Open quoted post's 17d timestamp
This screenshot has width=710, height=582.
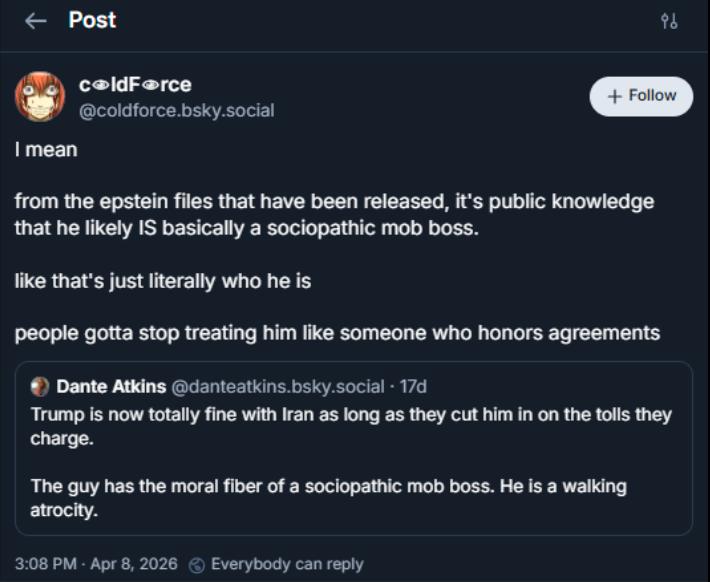point(412,386)
